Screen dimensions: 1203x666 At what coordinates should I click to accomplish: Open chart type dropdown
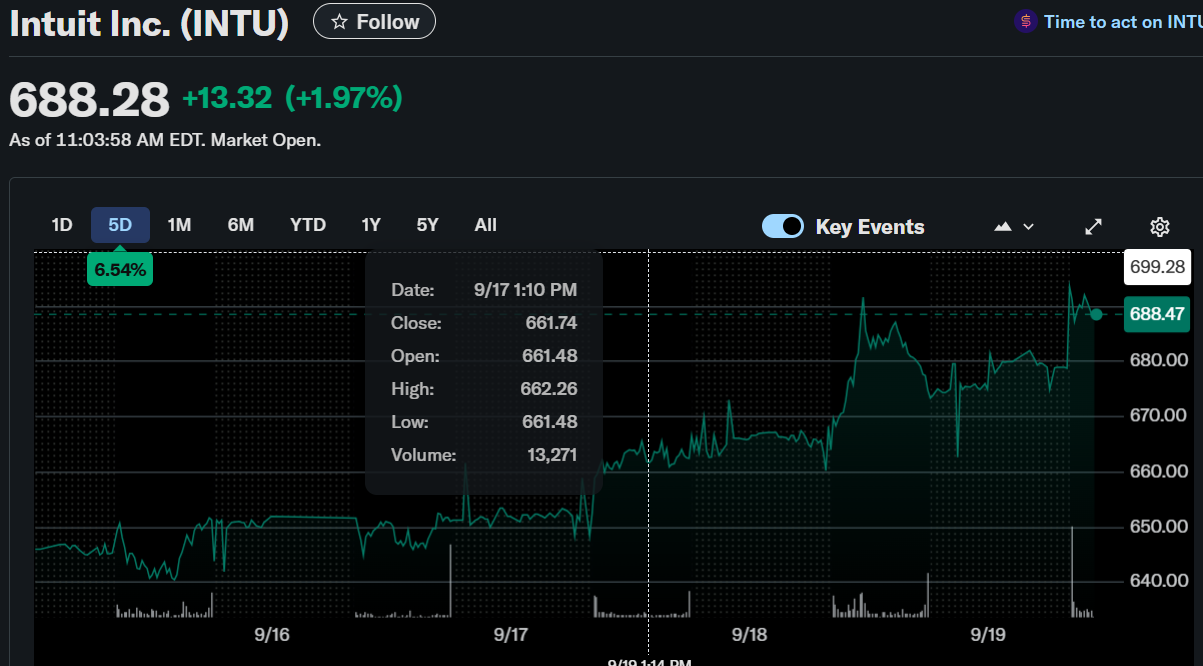1014,227
